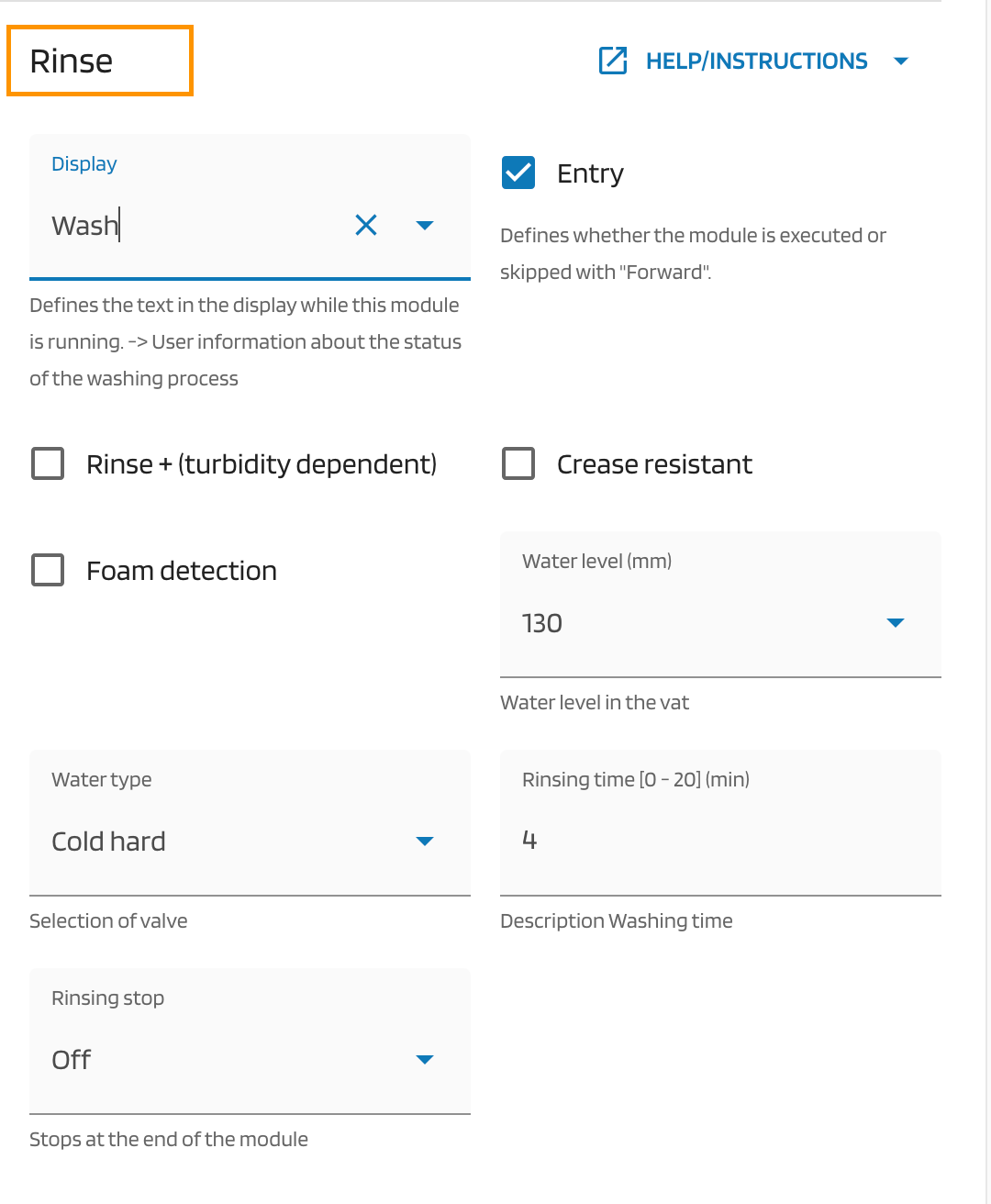This screenshot has height=1204, width=991.
Task: Enable Rinse + turbidity dependent option
Action: pos(47,463)
